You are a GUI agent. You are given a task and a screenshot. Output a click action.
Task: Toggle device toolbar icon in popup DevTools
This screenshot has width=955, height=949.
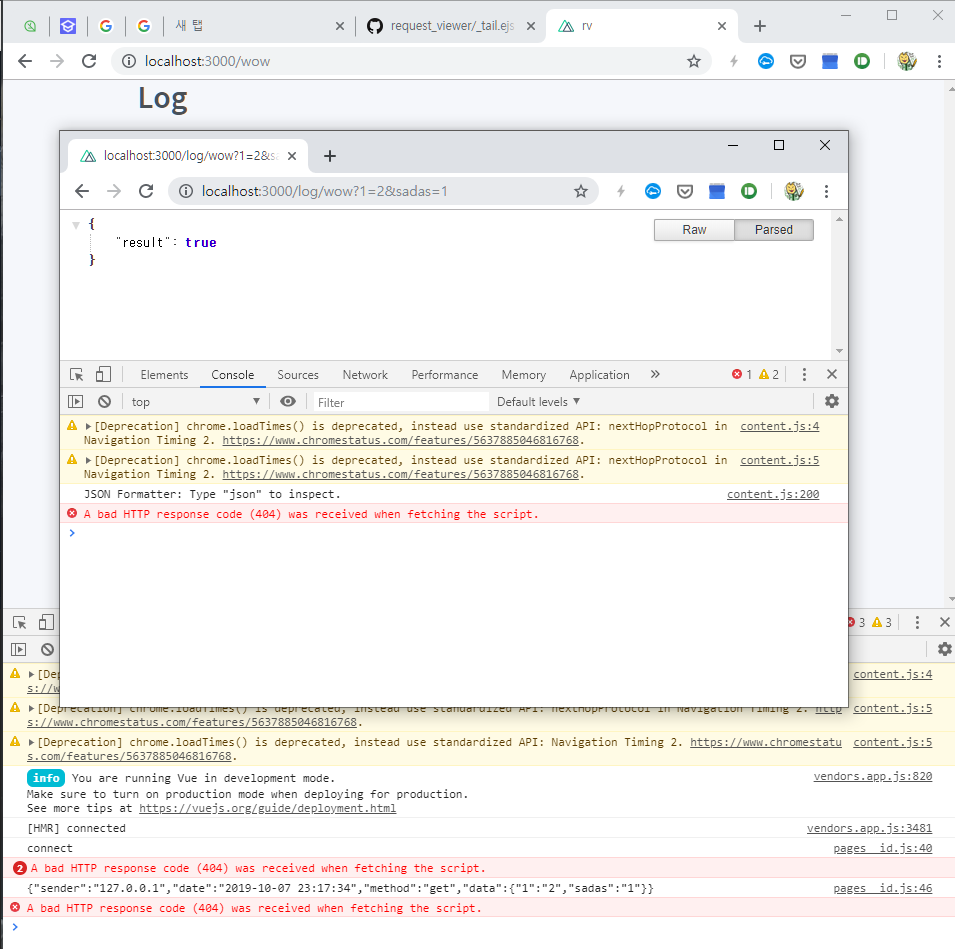click(x=103, y=375)
